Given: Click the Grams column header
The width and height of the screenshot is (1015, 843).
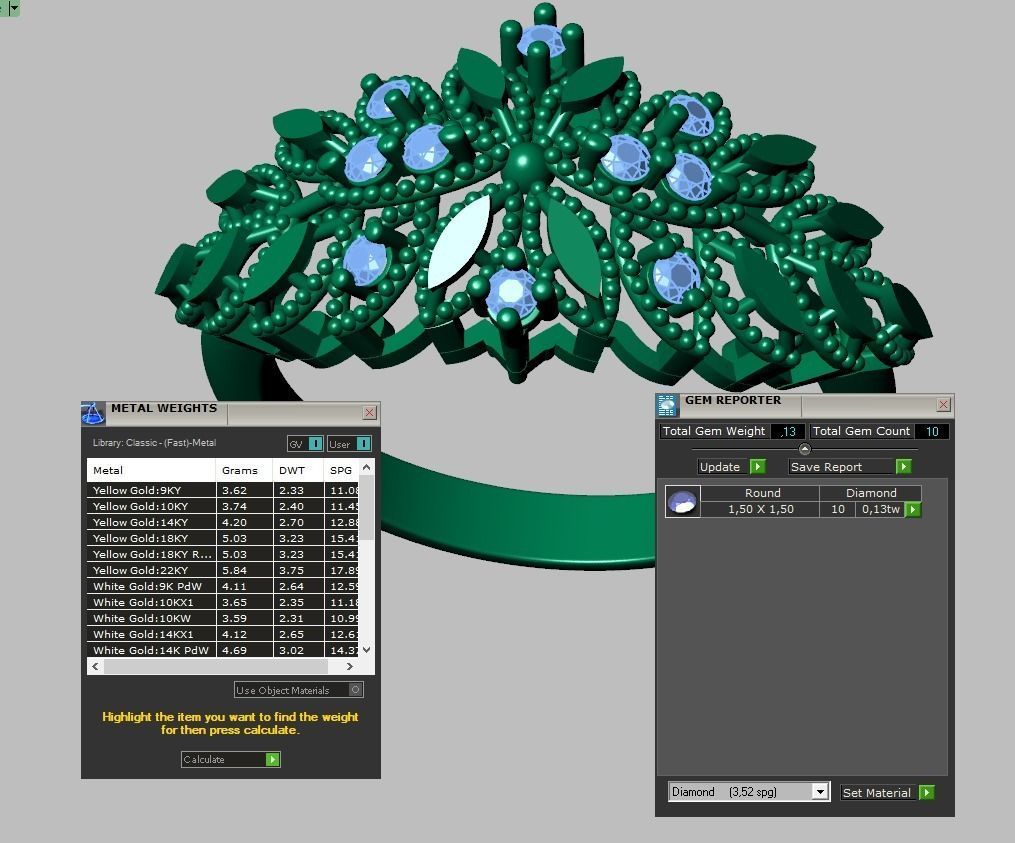Looking at the screenshot, I should point(243,470).
